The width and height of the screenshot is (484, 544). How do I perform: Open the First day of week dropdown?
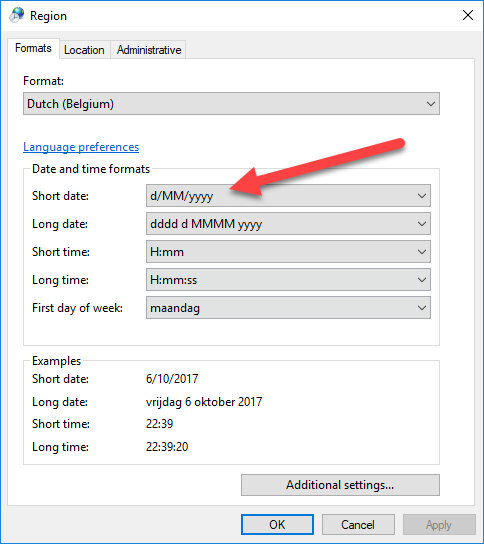pos(288,308)
